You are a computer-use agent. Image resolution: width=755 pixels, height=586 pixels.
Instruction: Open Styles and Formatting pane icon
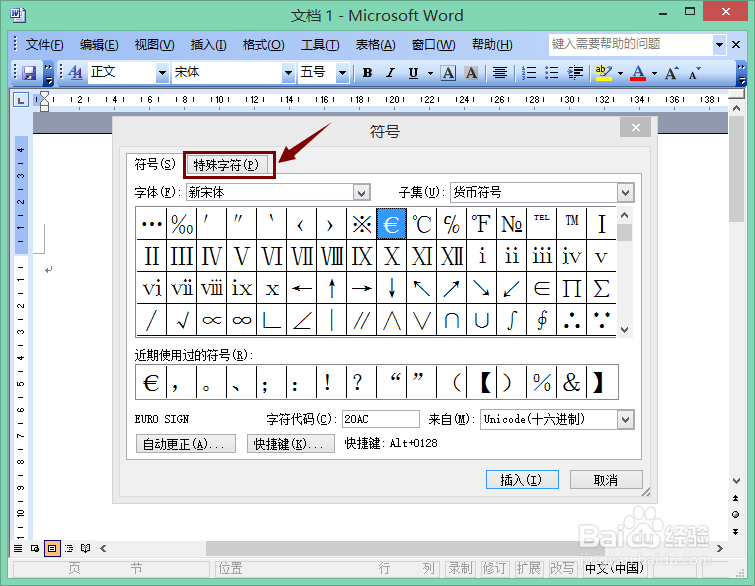point(75,73)
